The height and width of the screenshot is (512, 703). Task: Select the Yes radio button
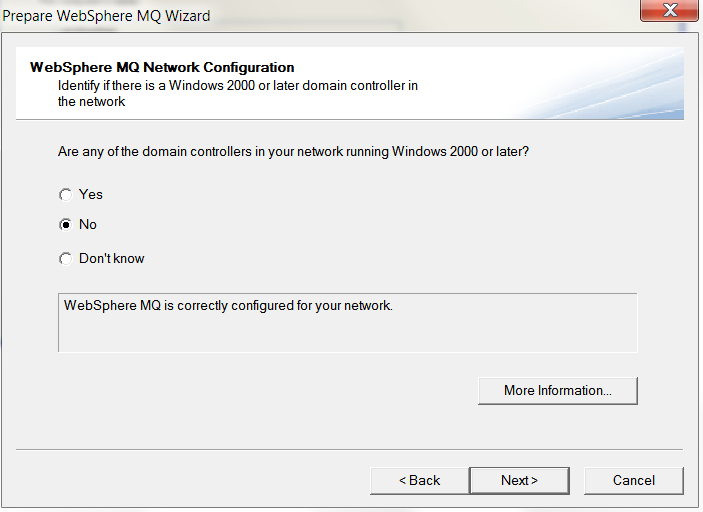[x=65, y=195]
